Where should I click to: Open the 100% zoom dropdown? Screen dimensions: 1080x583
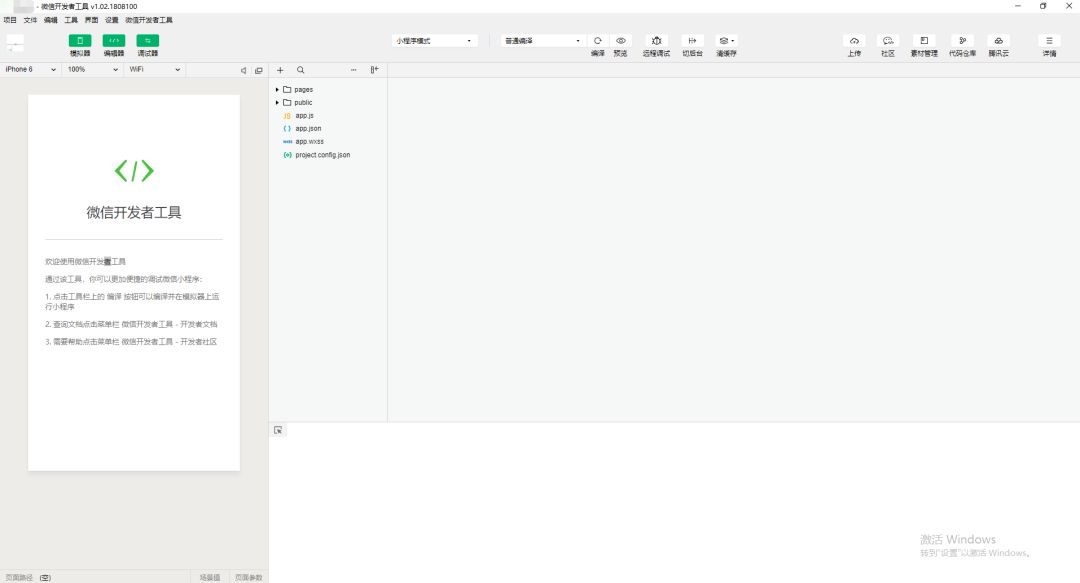point(92,70)
